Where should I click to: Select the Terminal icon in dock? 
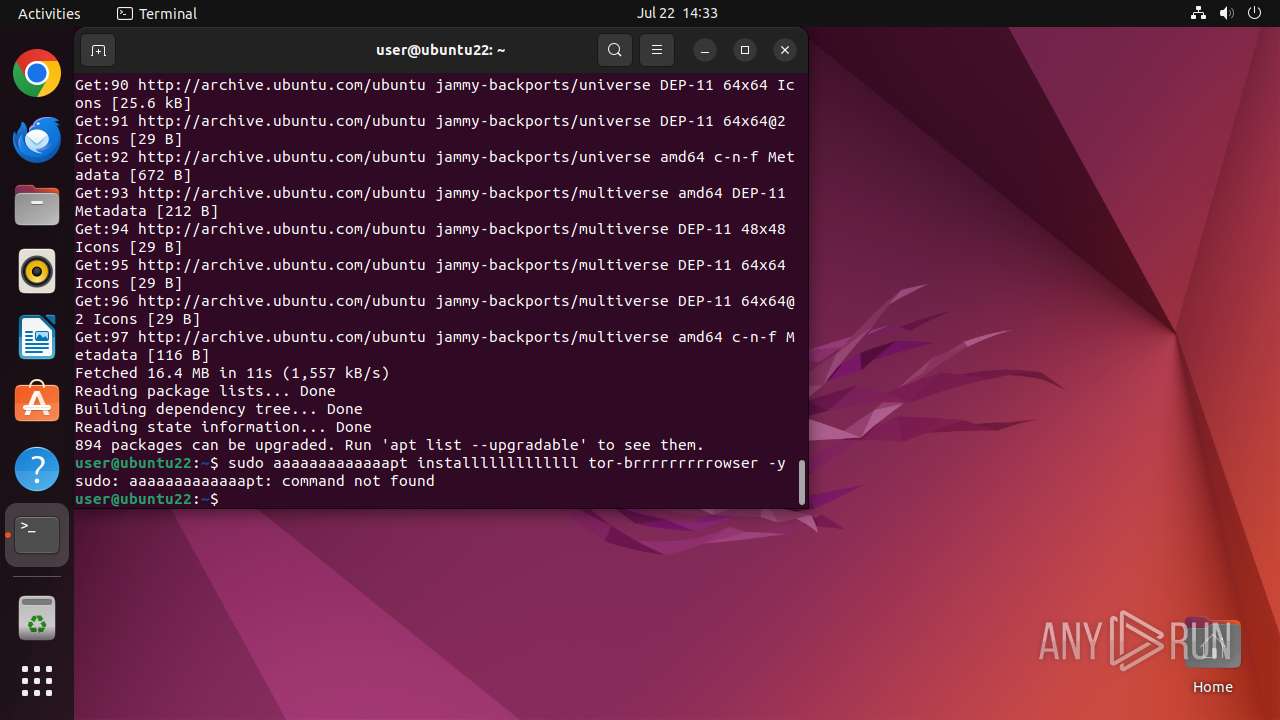tap(37, 535)
